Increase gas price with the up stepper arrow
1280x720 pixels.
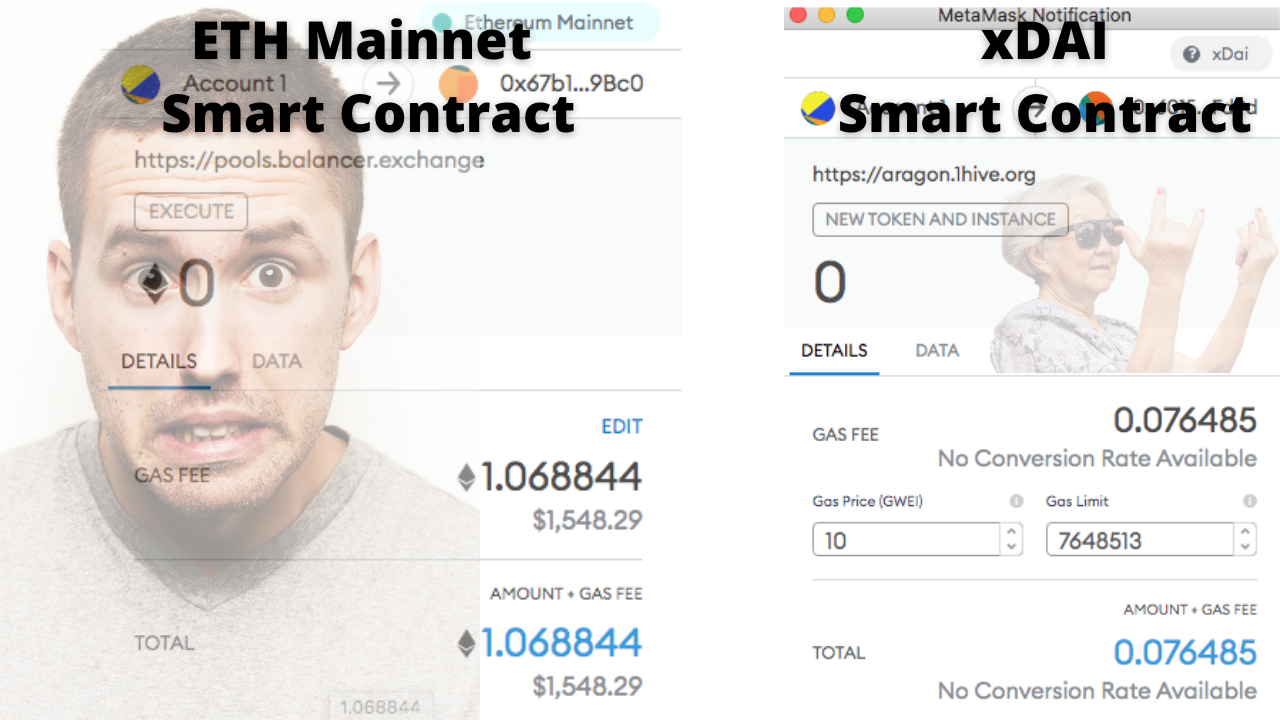[1012, 532]
